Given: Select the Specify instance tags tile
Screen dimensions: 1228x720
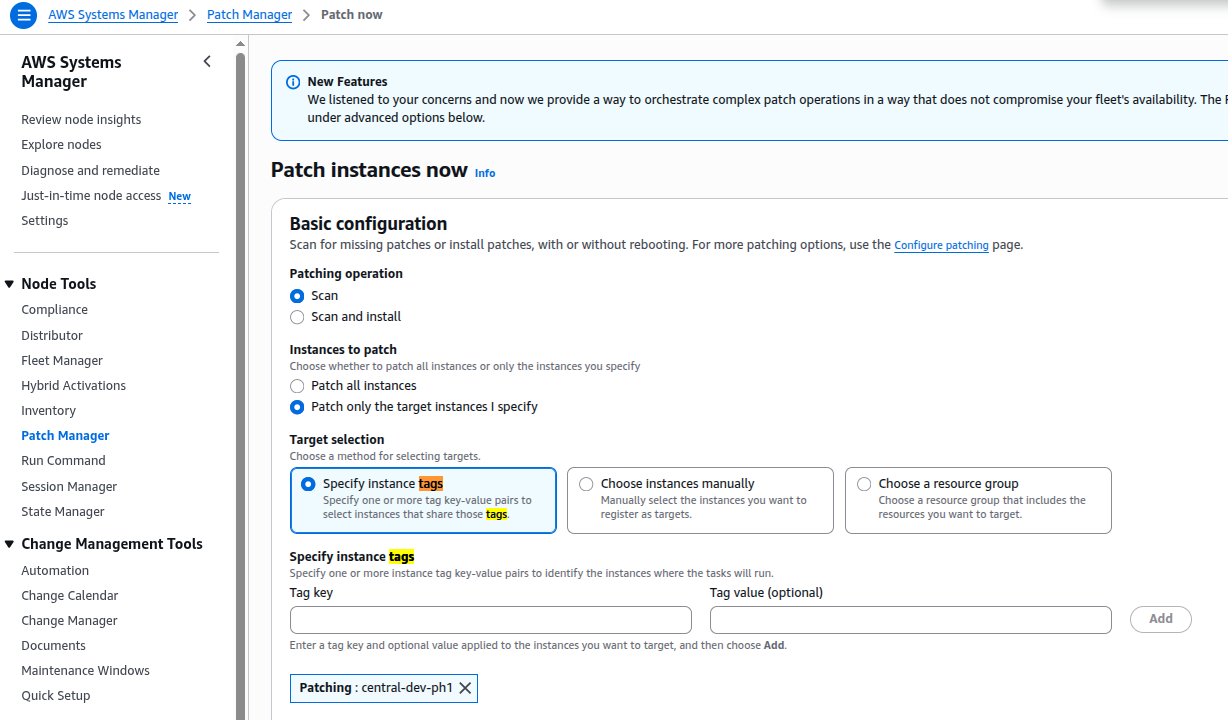Looking at the screenshot, I should click(x=423, y=500).
